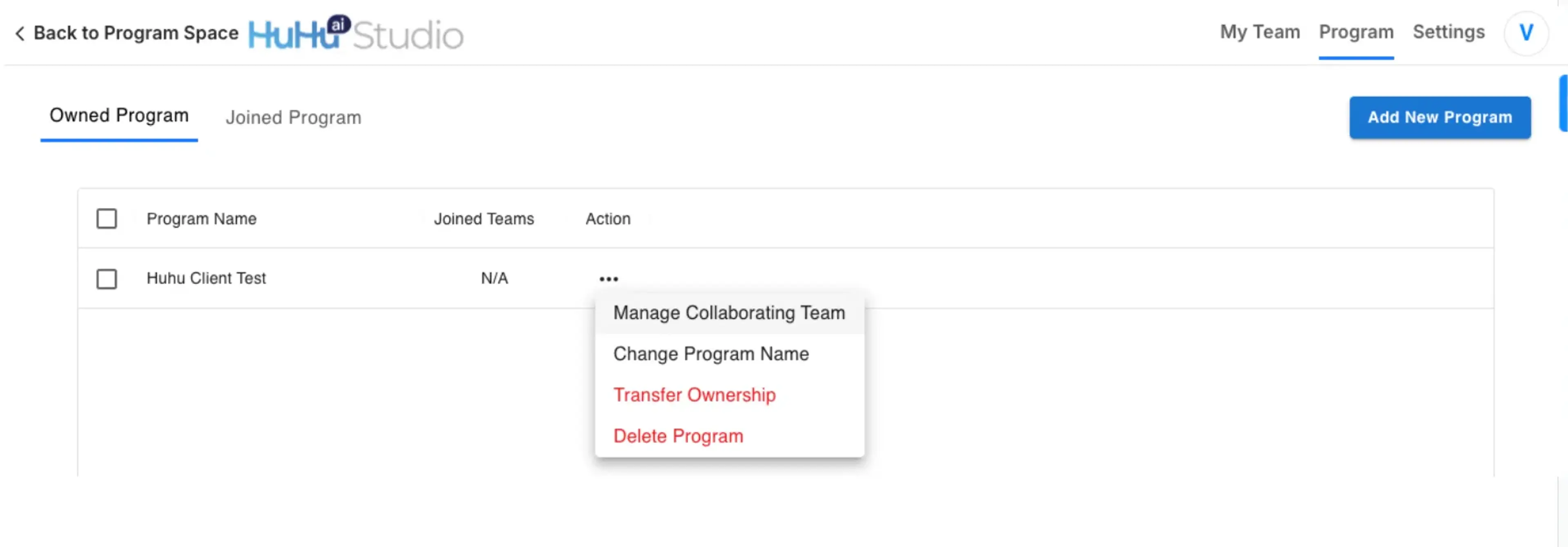Viewport: 1568px width, 547px height.
Task: Toggle the select-all checkbox in the header
Action: click(x=107, y=218)
